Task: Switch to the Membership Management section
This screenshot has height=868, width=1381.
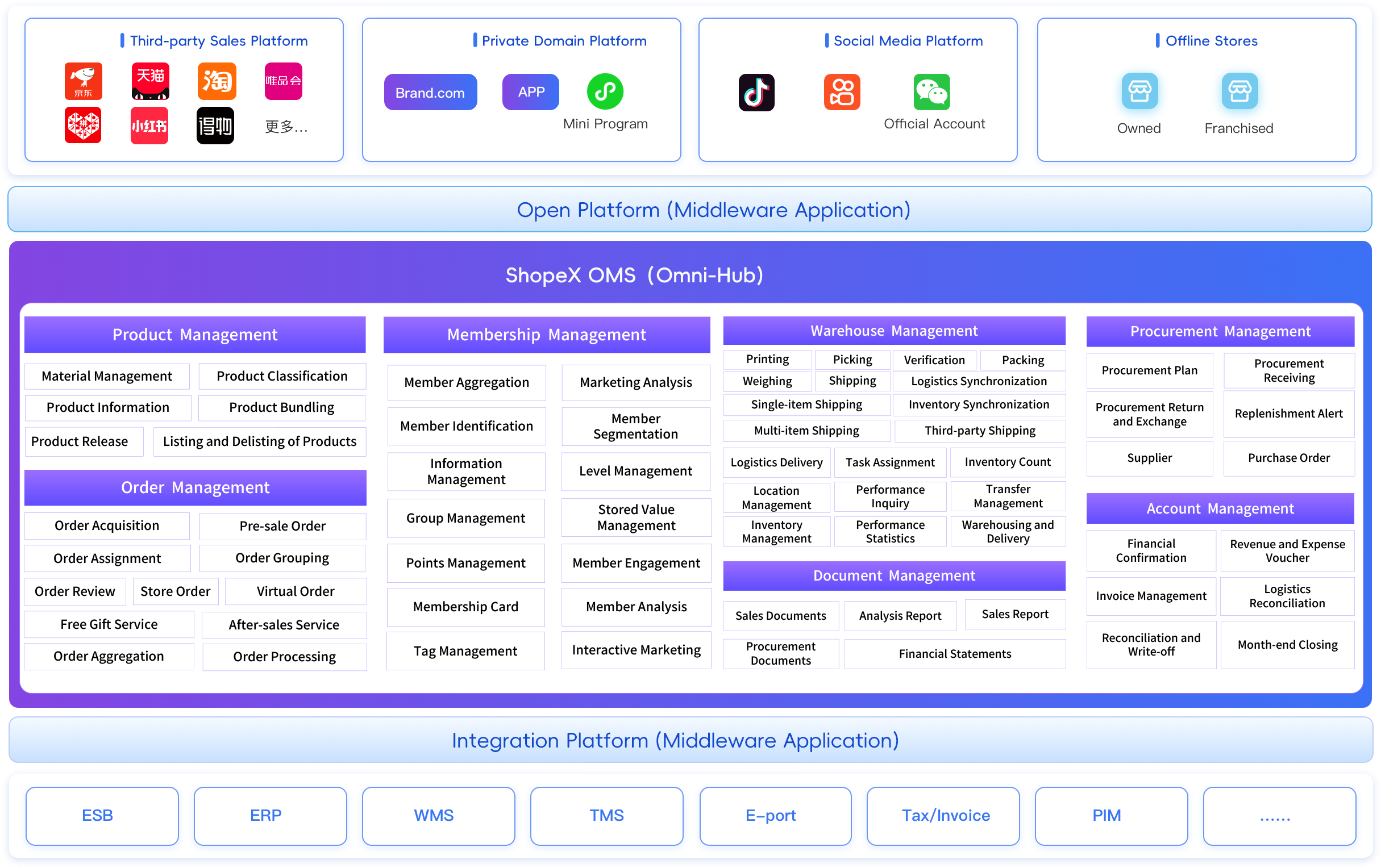Action: pos(547,334)
